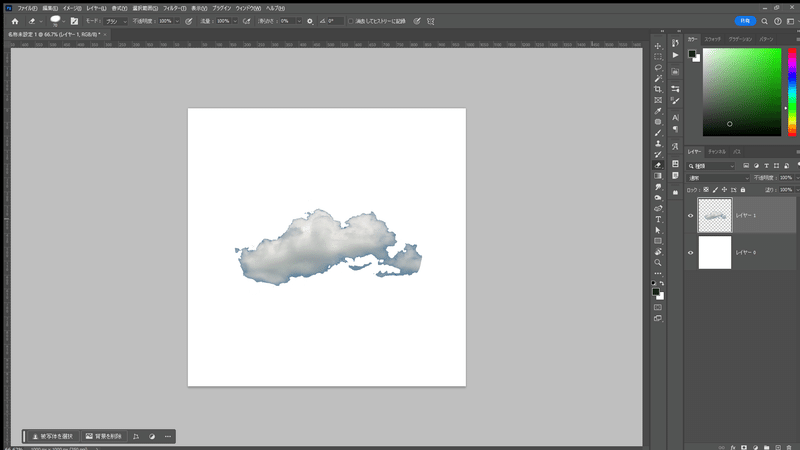Screen dimensions: 800x450
Task: Select the Move tool
Action: point(658,46)
